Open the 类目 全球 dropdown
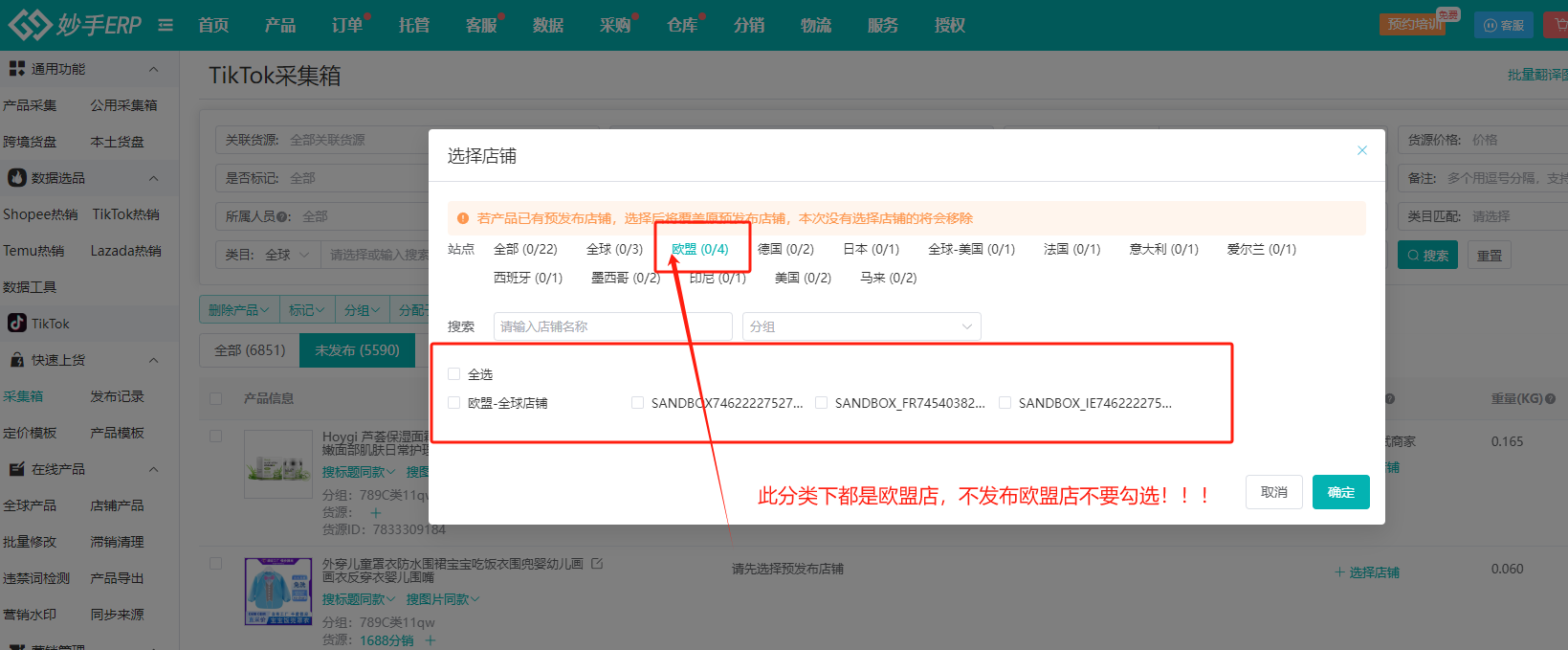Image resolution: width=1568 pixels, height=650 pixels. pos(287,255)
